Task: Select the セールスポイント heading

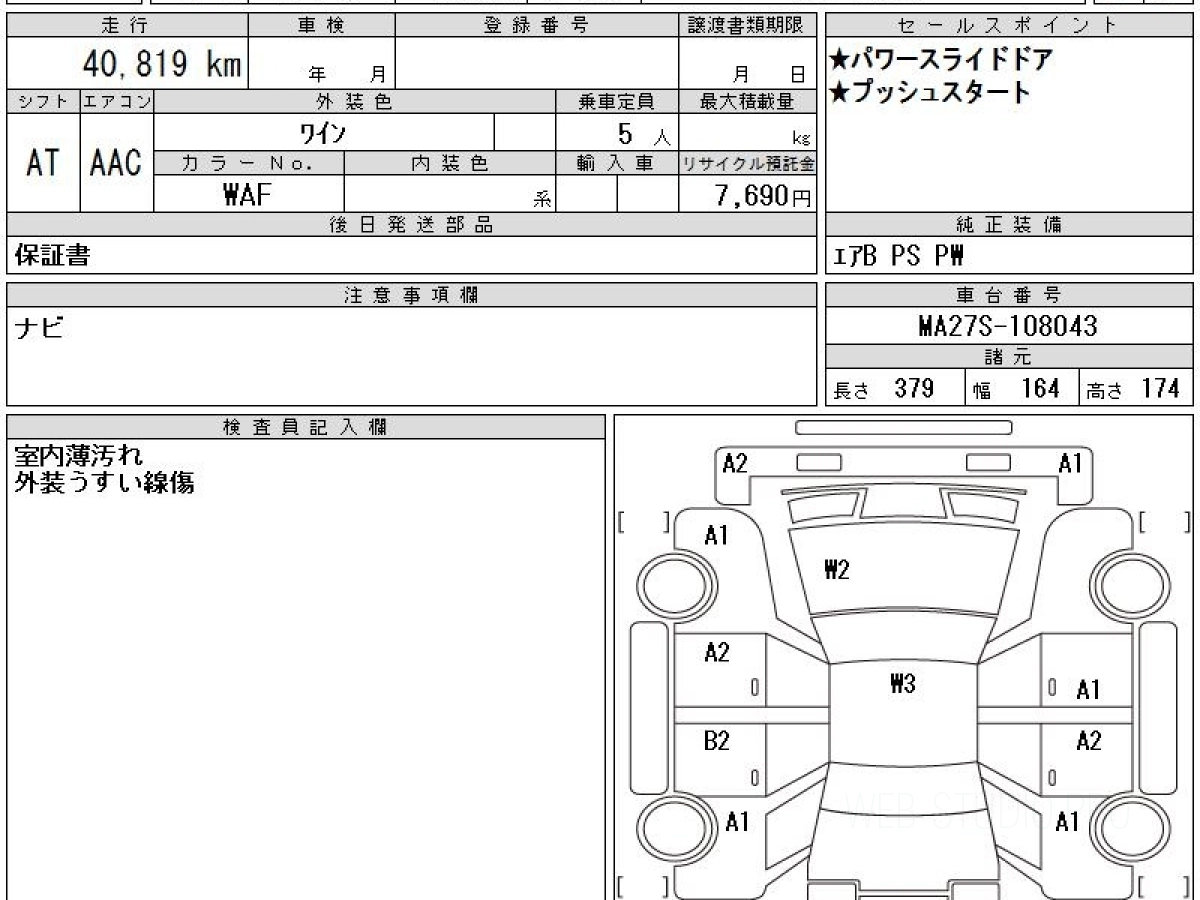Action: [1009, 26]
